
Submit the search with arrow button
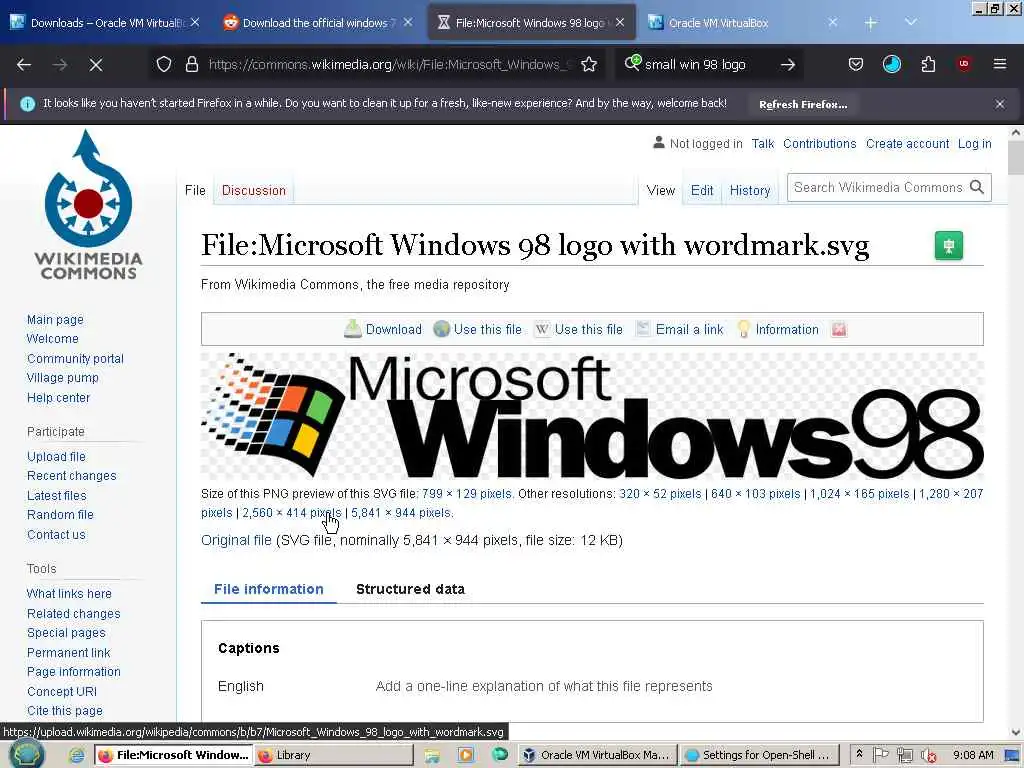click(x=788, y=65)
